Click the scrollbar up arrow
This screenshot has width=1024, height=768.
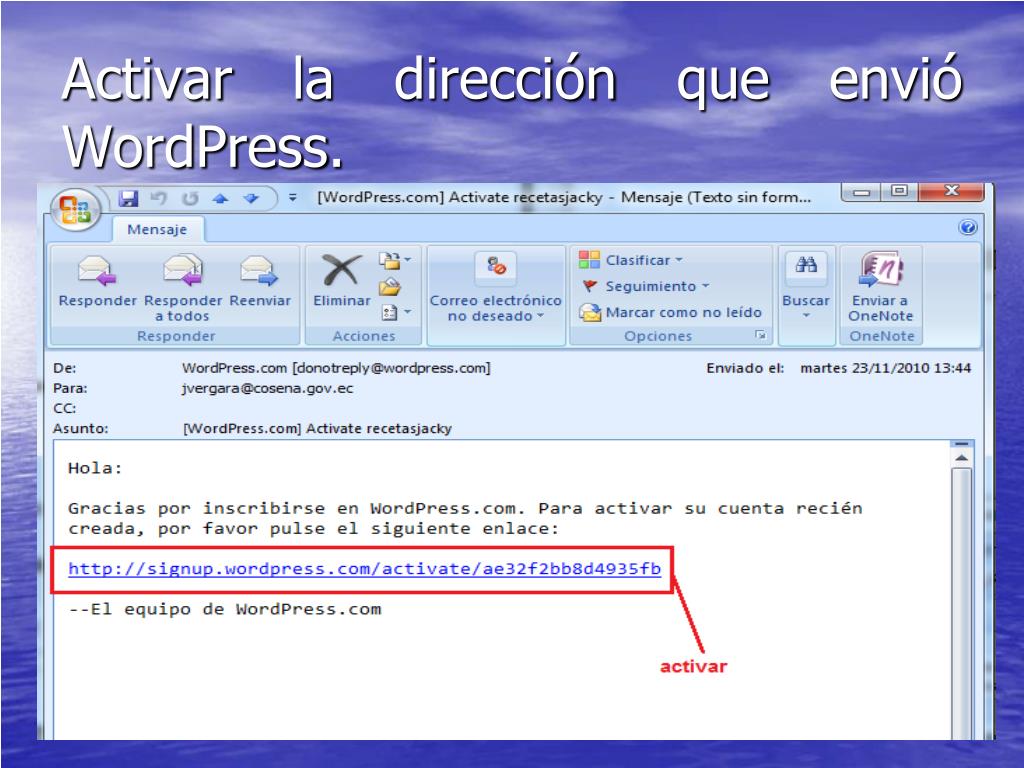tap(961, 458)
